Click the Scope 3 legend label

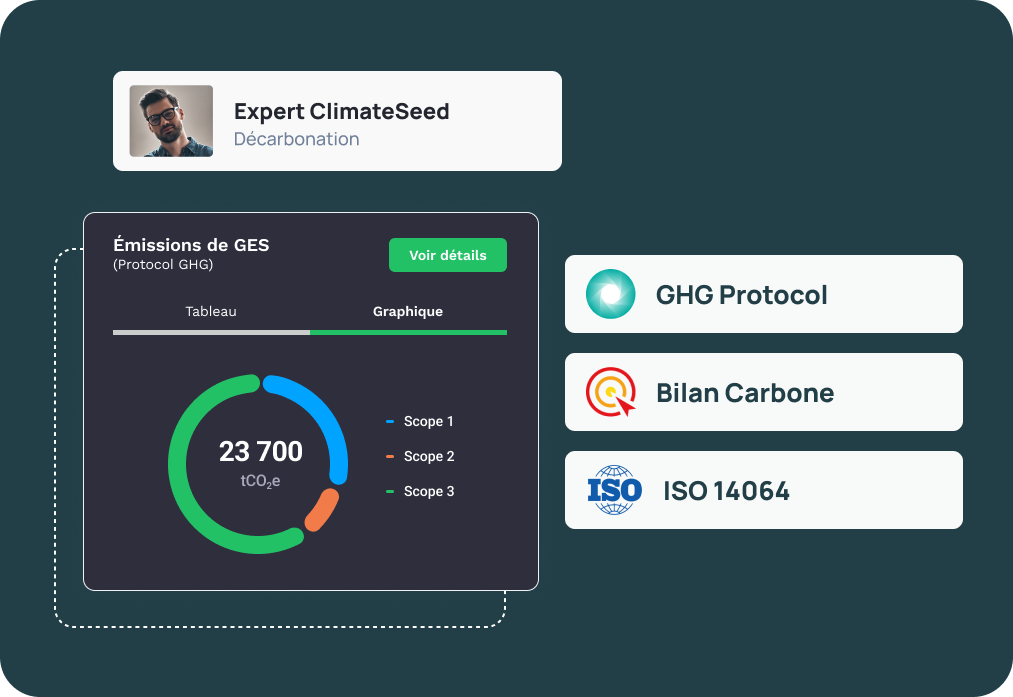click(x=429, y=491)
